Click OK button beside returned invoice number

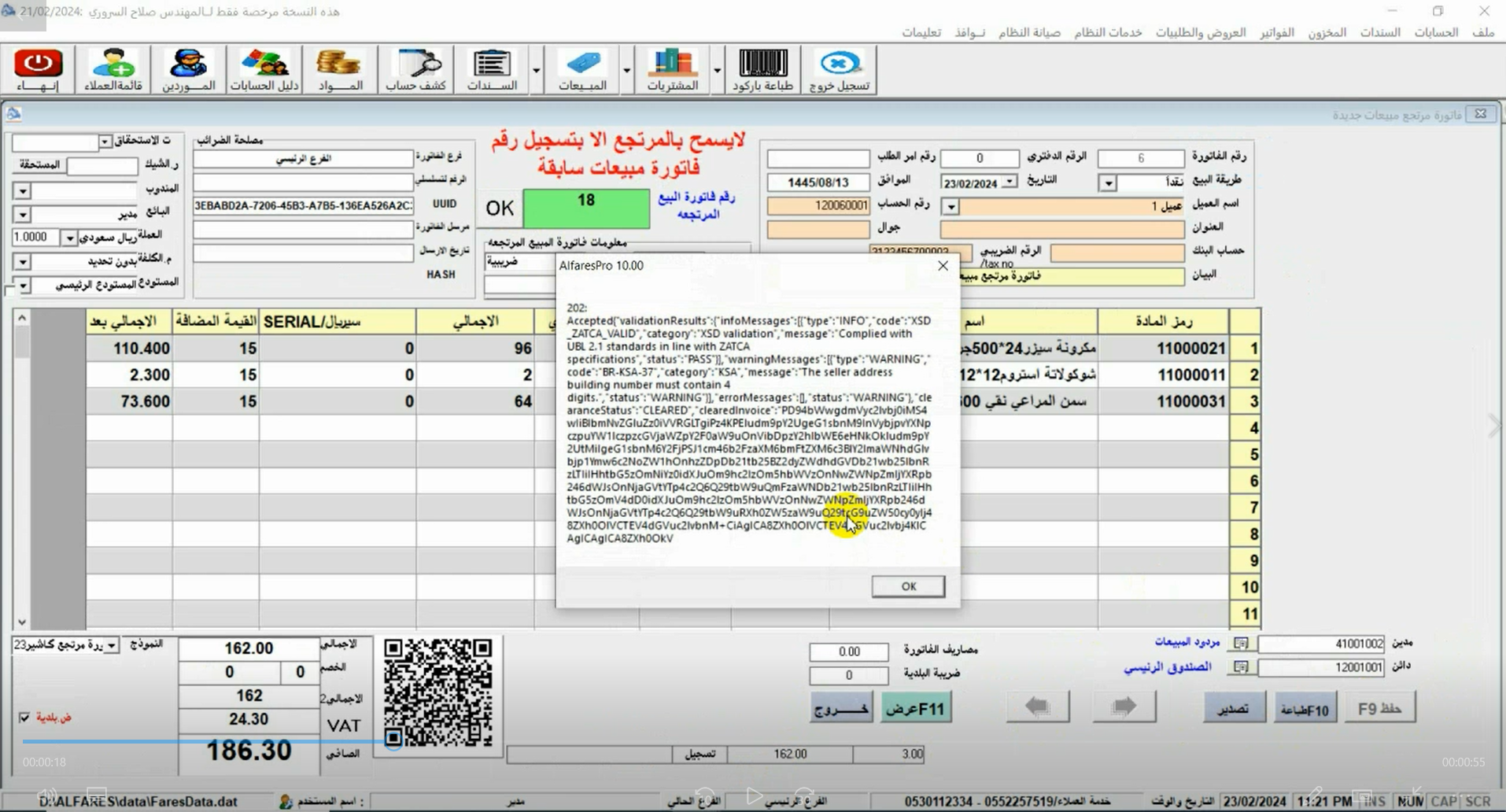pyautogui.click(x=500, y=209)
